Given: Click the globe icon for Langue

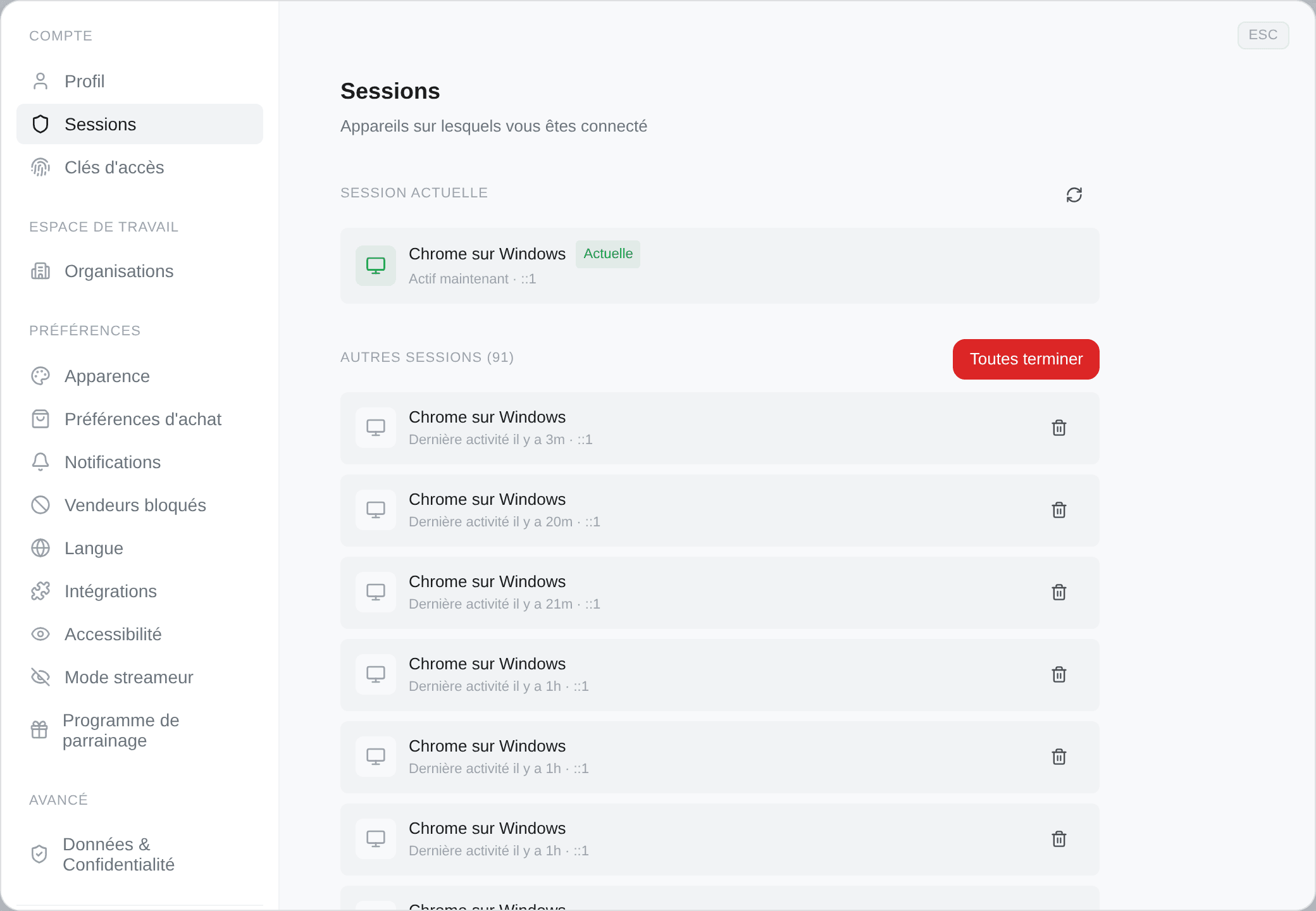Looking at the screenshot, I should click(x=40, y=548).
